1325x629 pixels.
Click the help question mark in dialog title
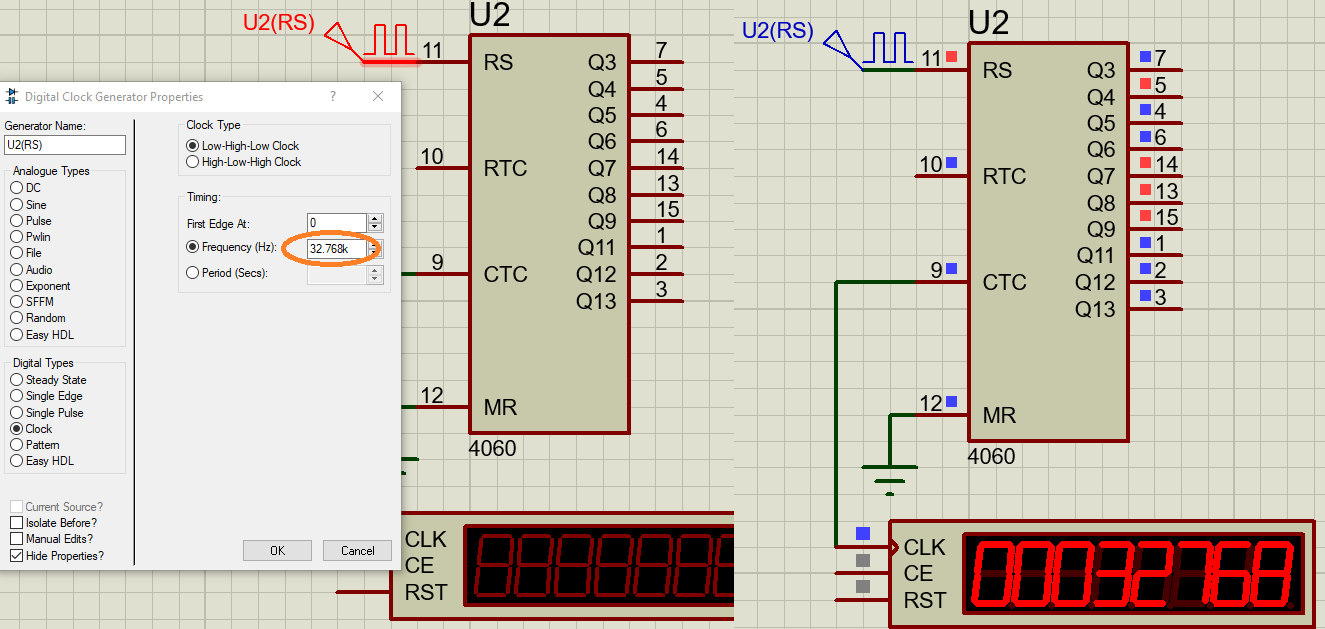[333, 97]
